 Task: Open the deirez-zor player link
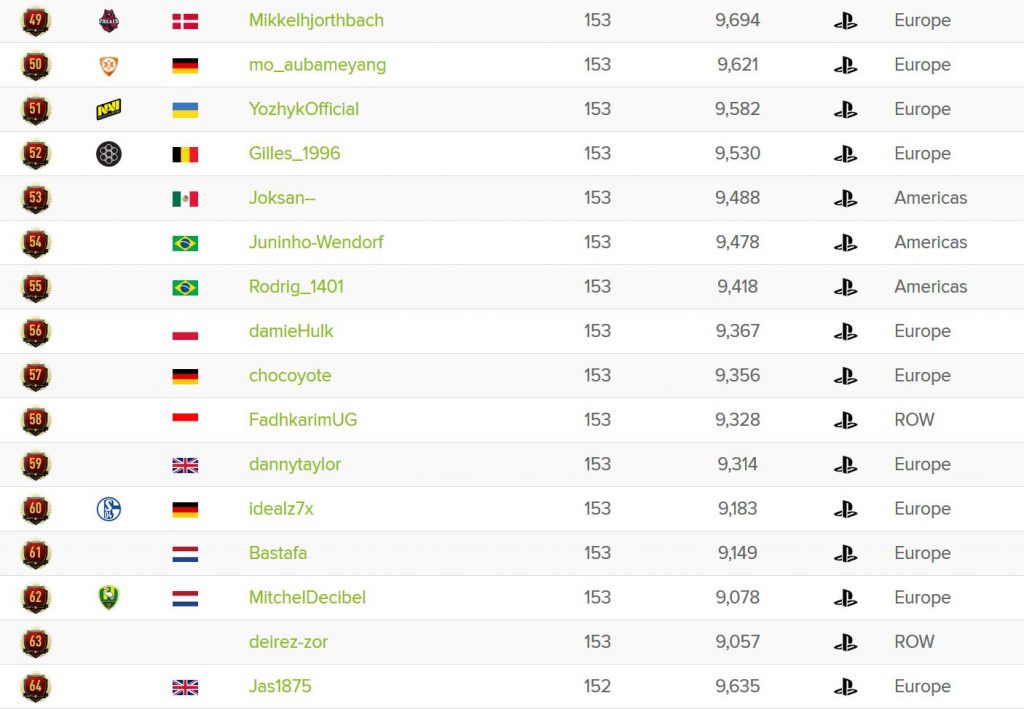(288, 641)
